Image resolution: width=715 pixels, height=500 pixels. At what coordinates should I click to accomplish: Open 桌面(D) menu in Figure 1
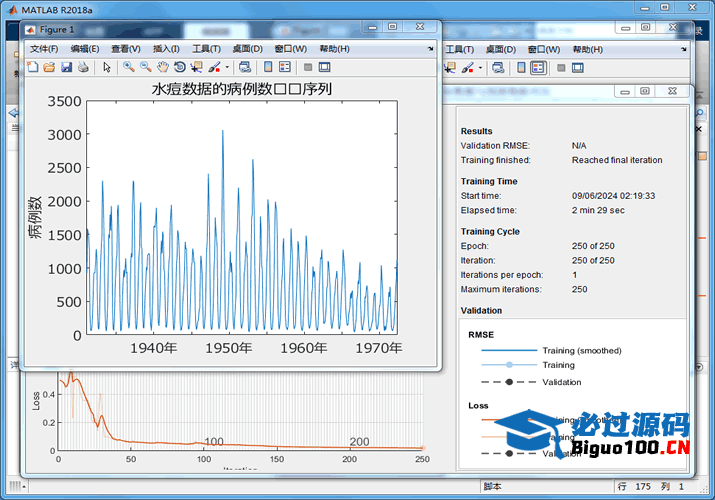248,49
